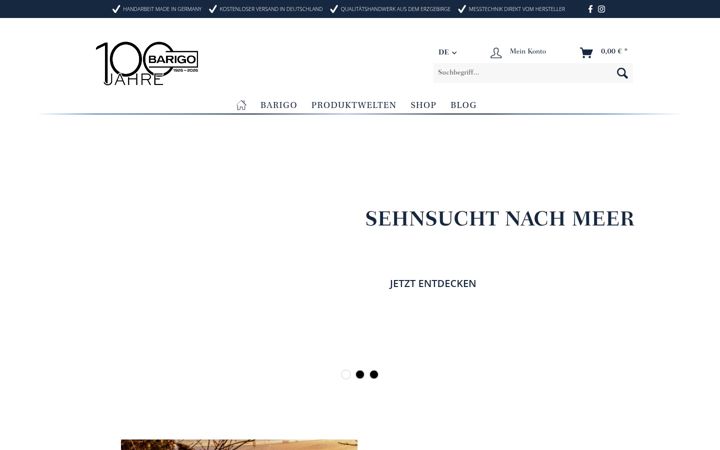This screenshot has width=720, height=450.
Task: Click 'Messtechnik direkt vom Hersteller' text
Action: [x=517, y=9]
